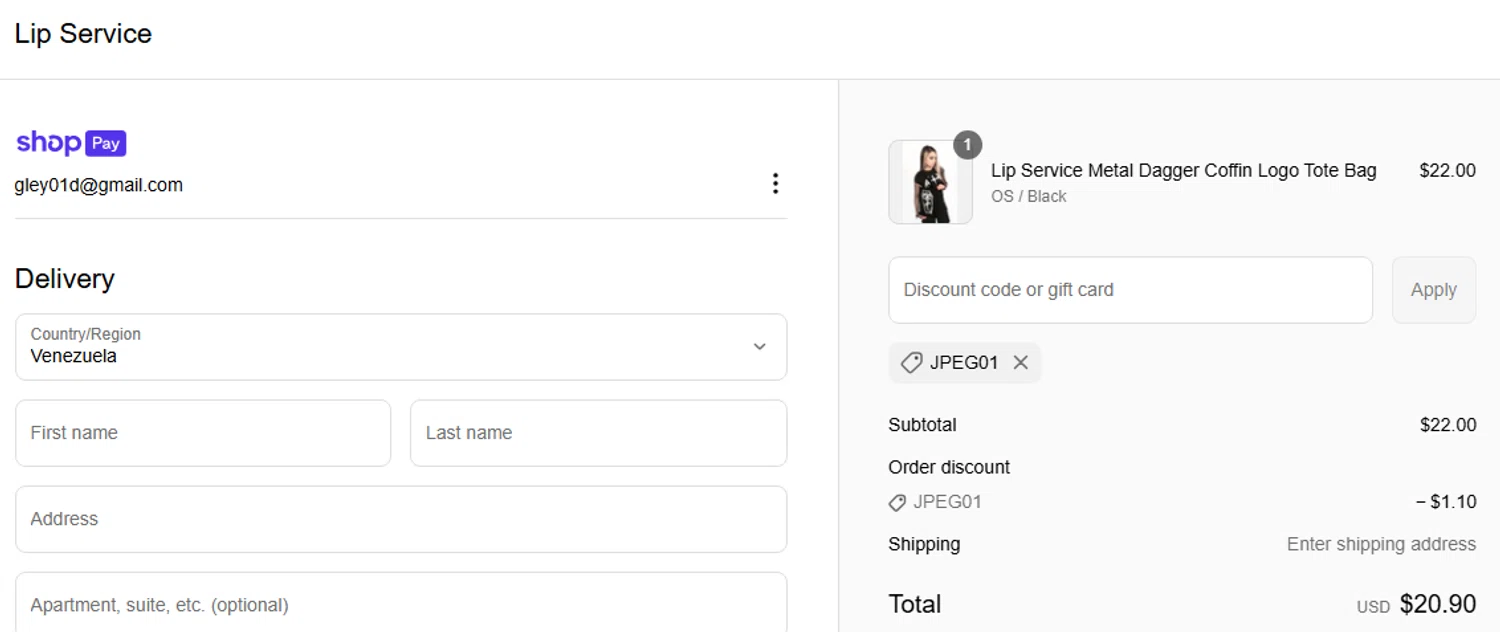Image resolution: width=1500 pixels, height=632 pixels.
Task: Click the Shipping label
Action: pyautogui.click(x=924, y=545)
